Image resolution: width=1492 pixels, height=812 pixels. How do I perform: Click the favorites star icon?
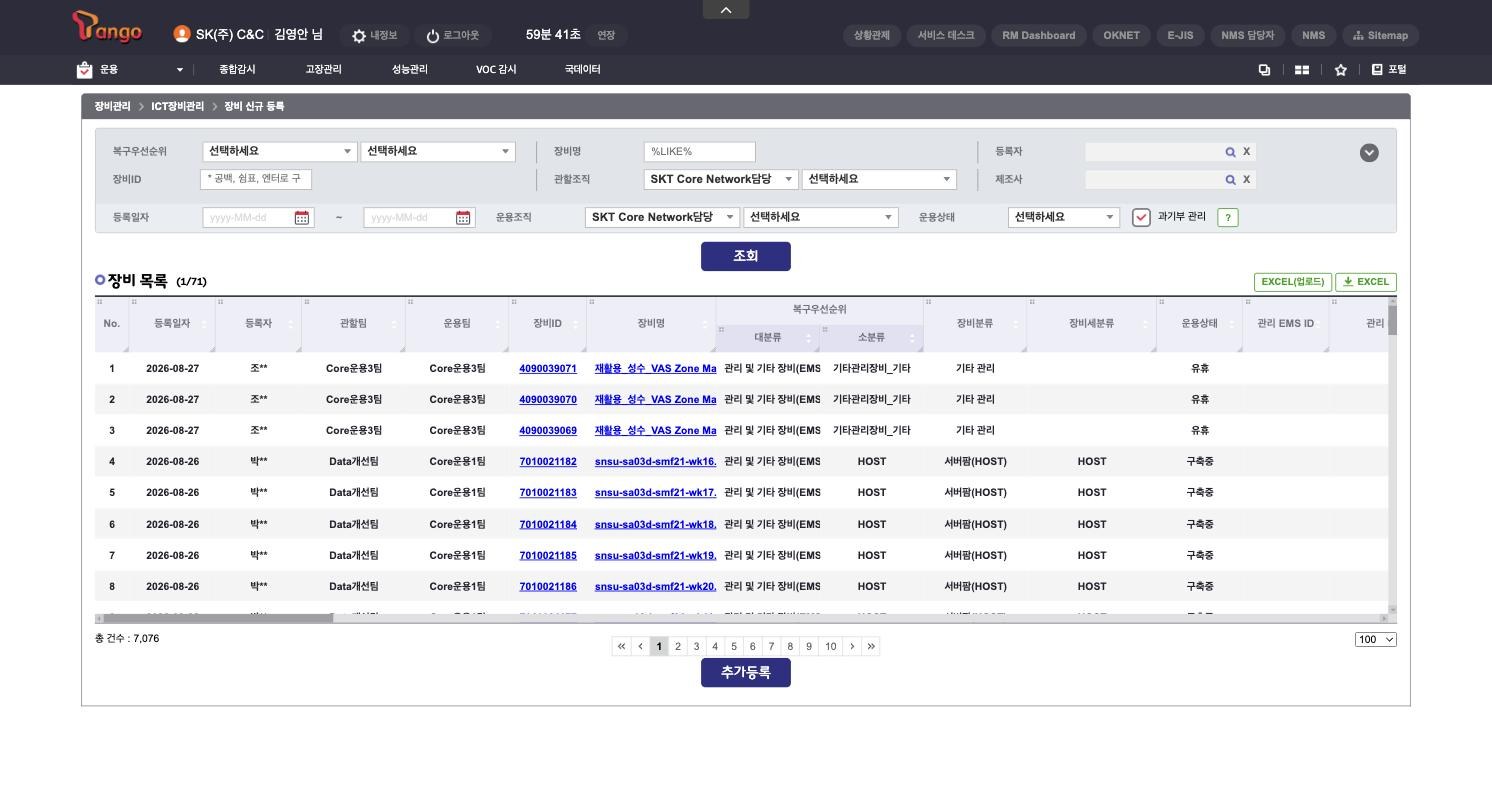1341,70
